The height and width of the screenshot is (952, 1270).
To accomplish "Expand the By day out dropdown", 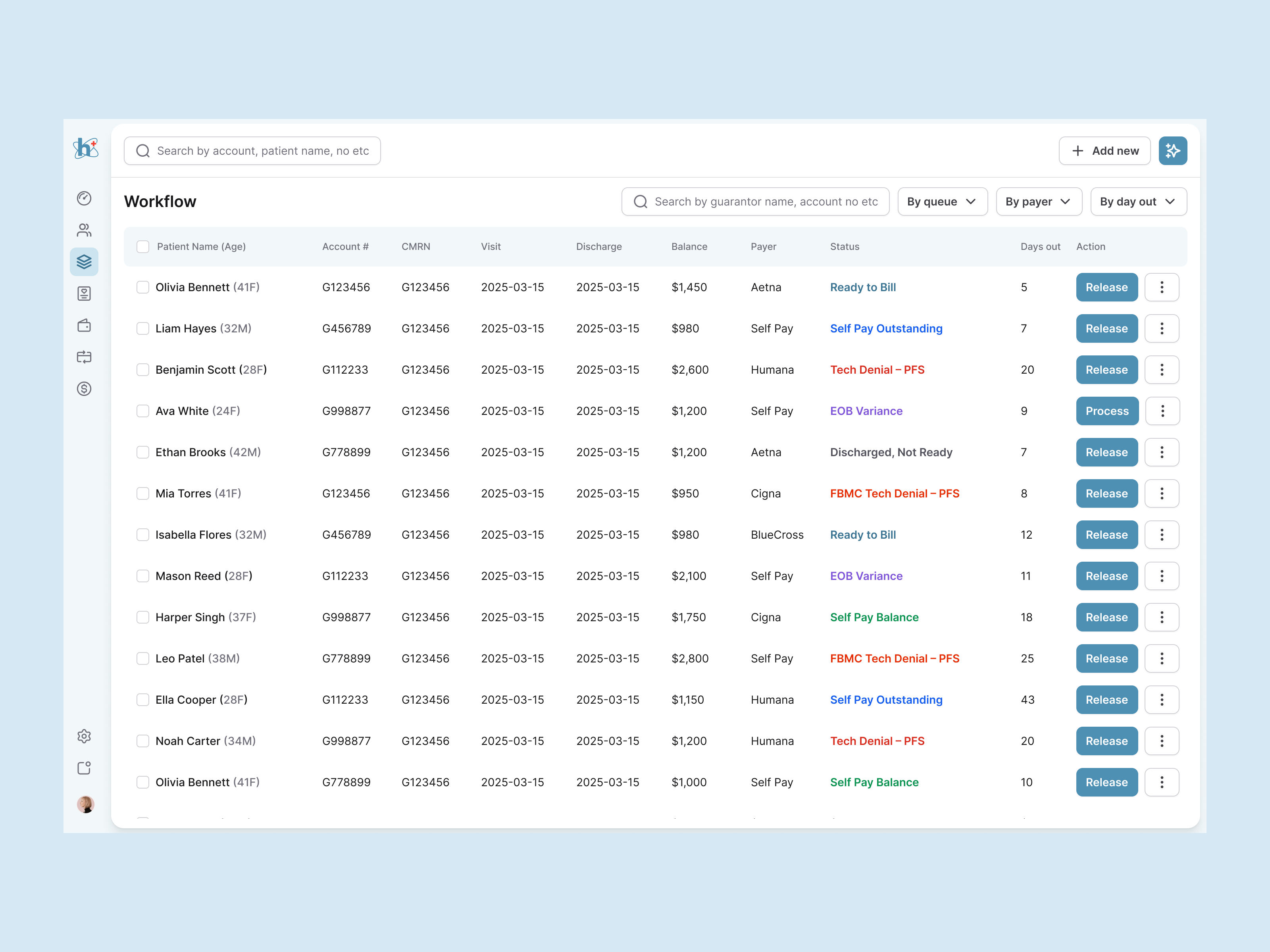I will pos(1139,202).
